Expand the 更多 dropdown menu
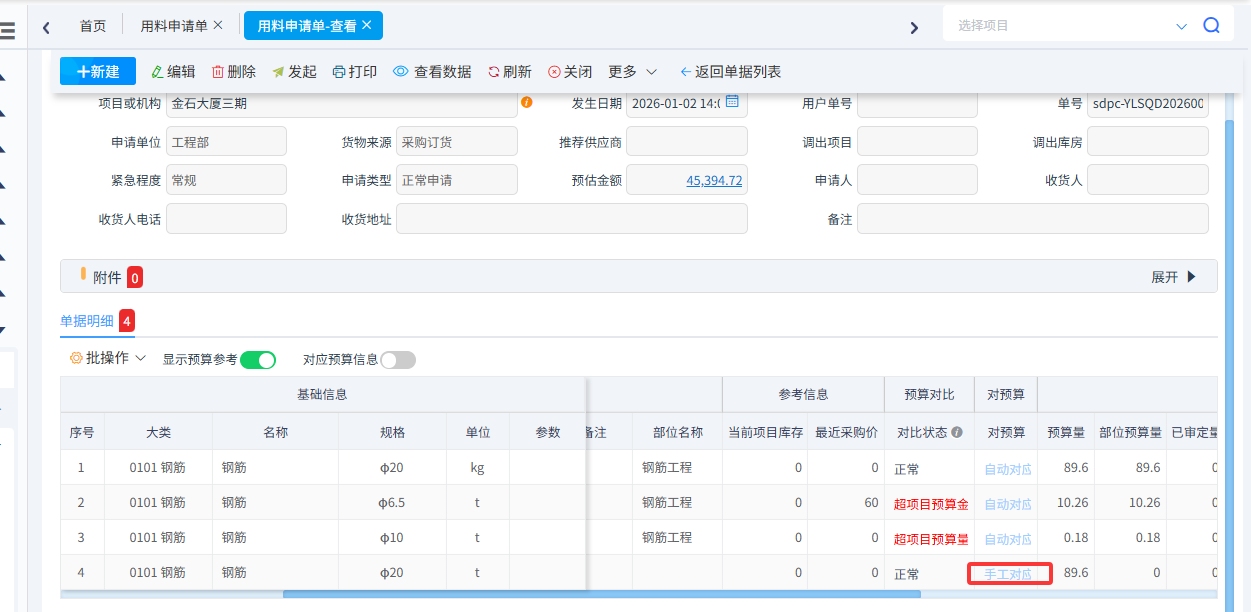1251x612 pixels. point(632,72)
